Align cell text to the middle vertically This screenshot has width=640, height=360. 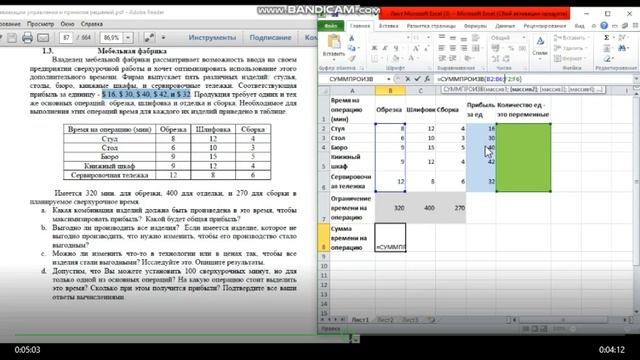pos(453,38)
